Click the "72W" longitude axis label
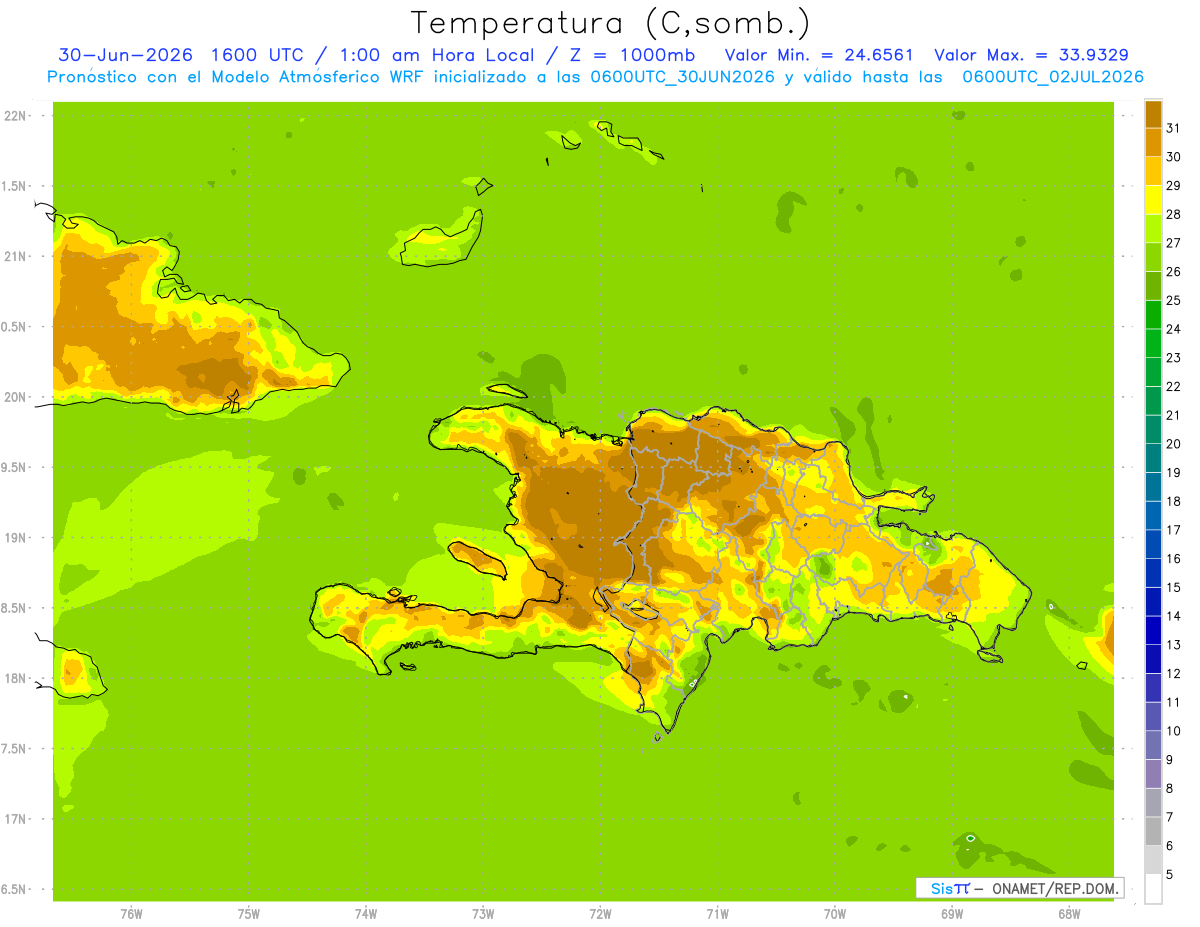This screenshot has width=1200, height=927. coord(600,914)
